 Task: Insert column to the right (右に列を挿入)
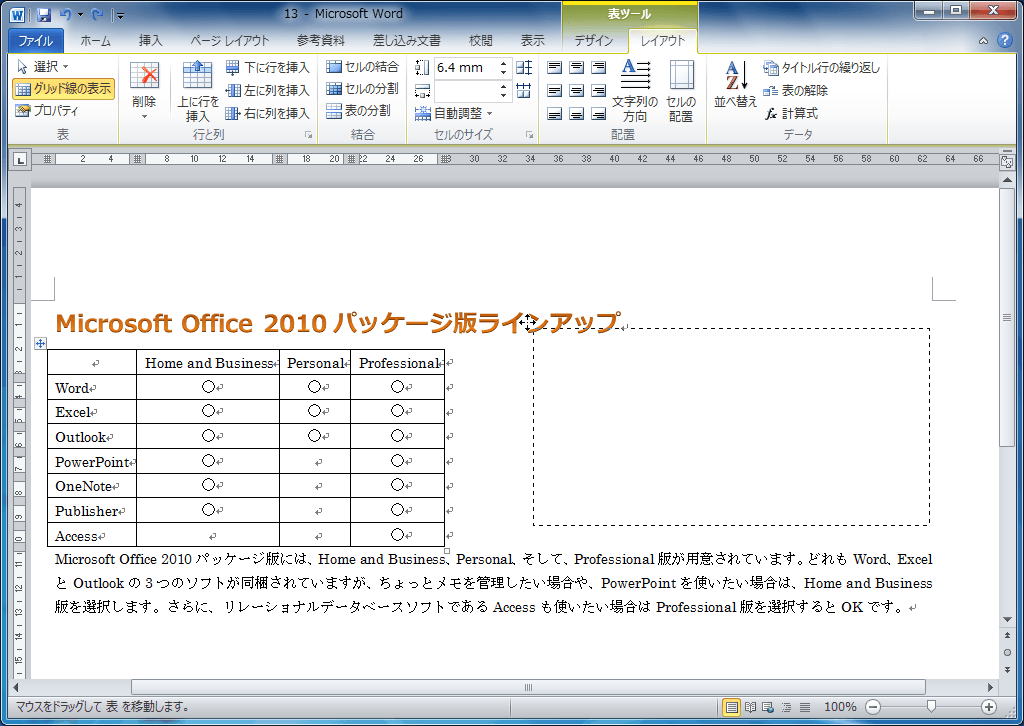[267, 113]
